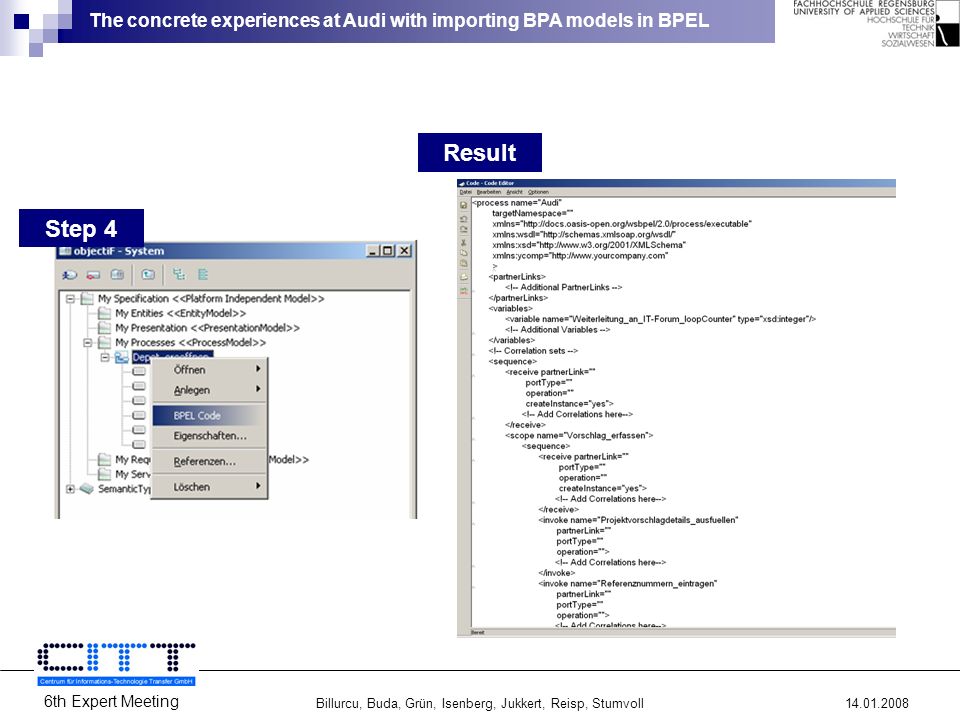Image resolution: width=960 pixels, height=720 pixels.
Task: Click the process diagram icon of highlighted Depot node
Action: point(121,358)
